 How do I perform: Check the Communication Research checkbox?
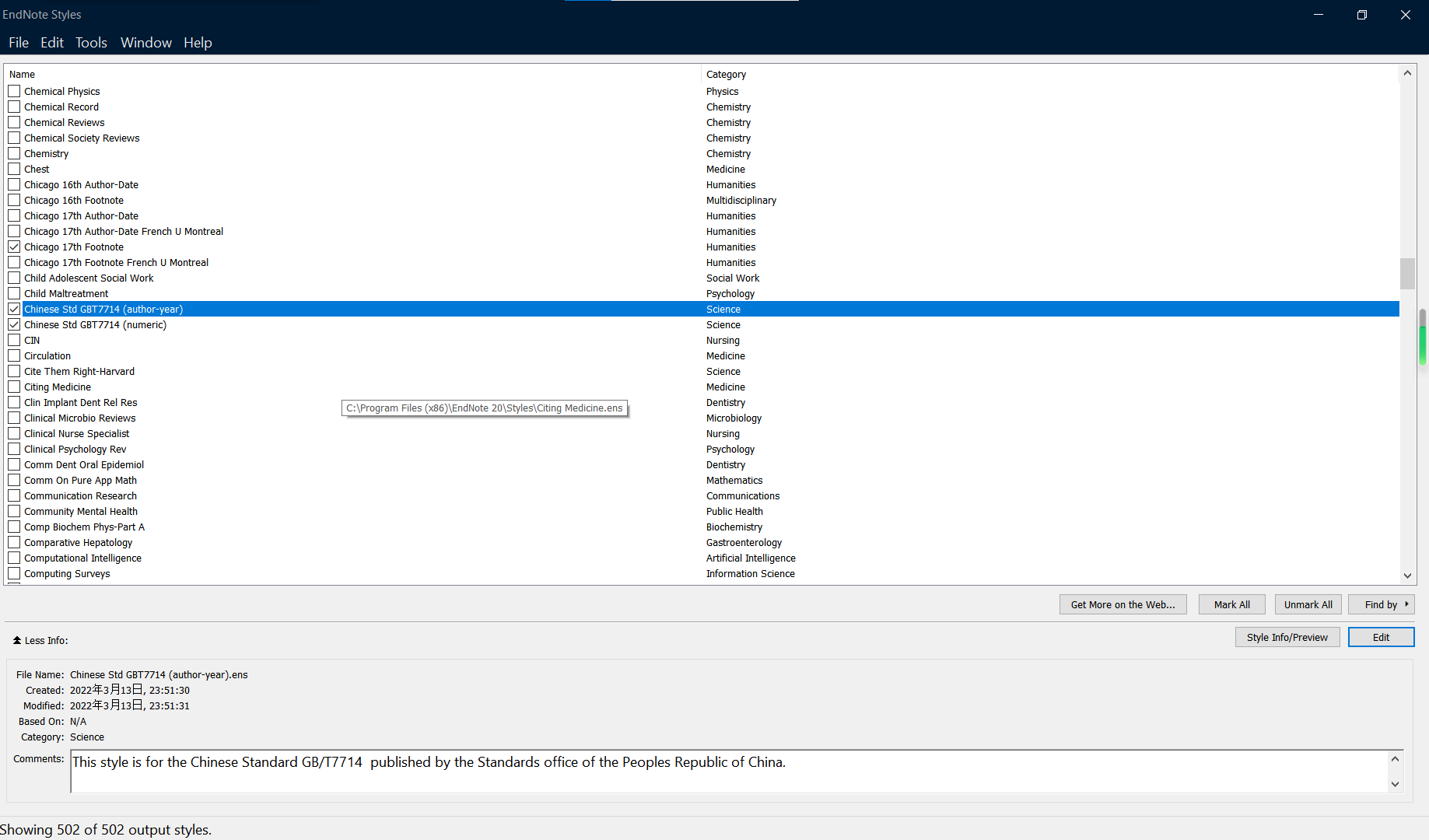pyautogui.click(x=14, y=495)
